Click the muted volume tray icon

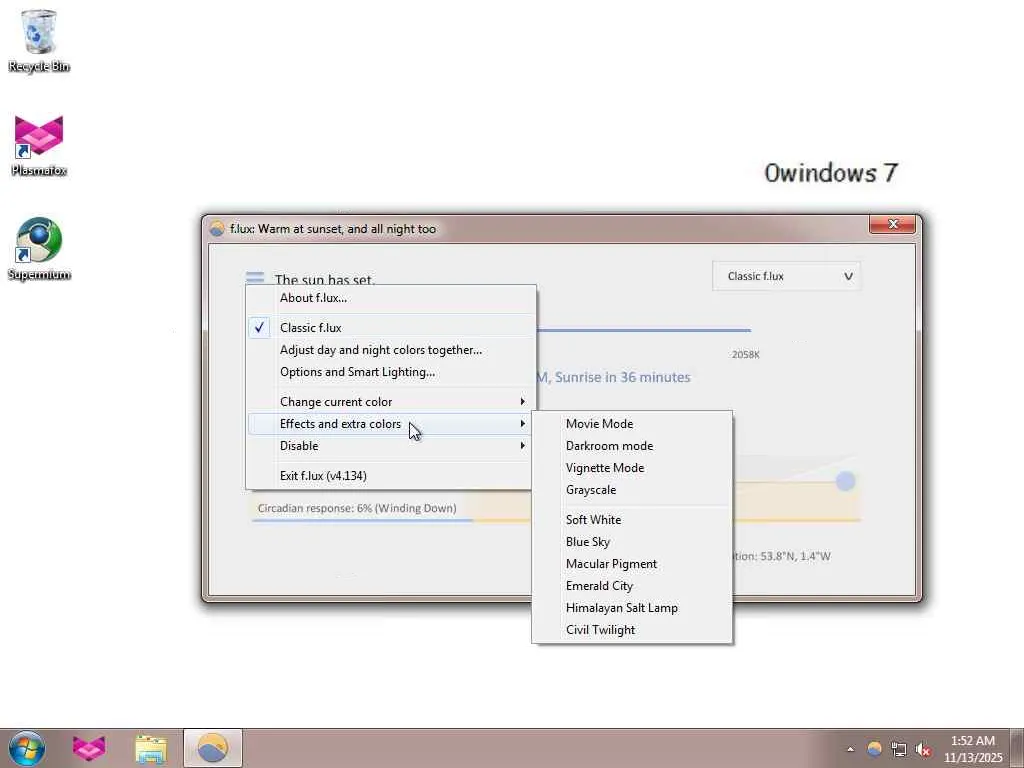pos(923,749)
